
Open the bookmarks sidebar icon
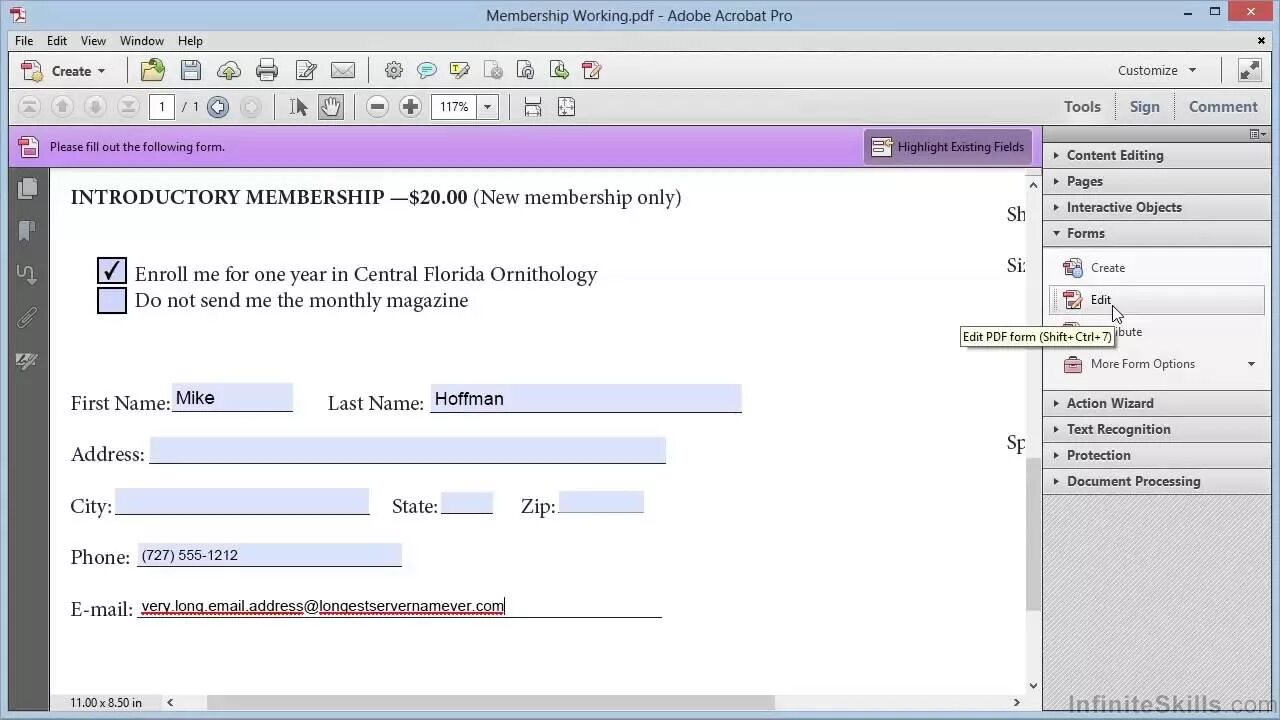pyautogui.click(x=27, y=231)
